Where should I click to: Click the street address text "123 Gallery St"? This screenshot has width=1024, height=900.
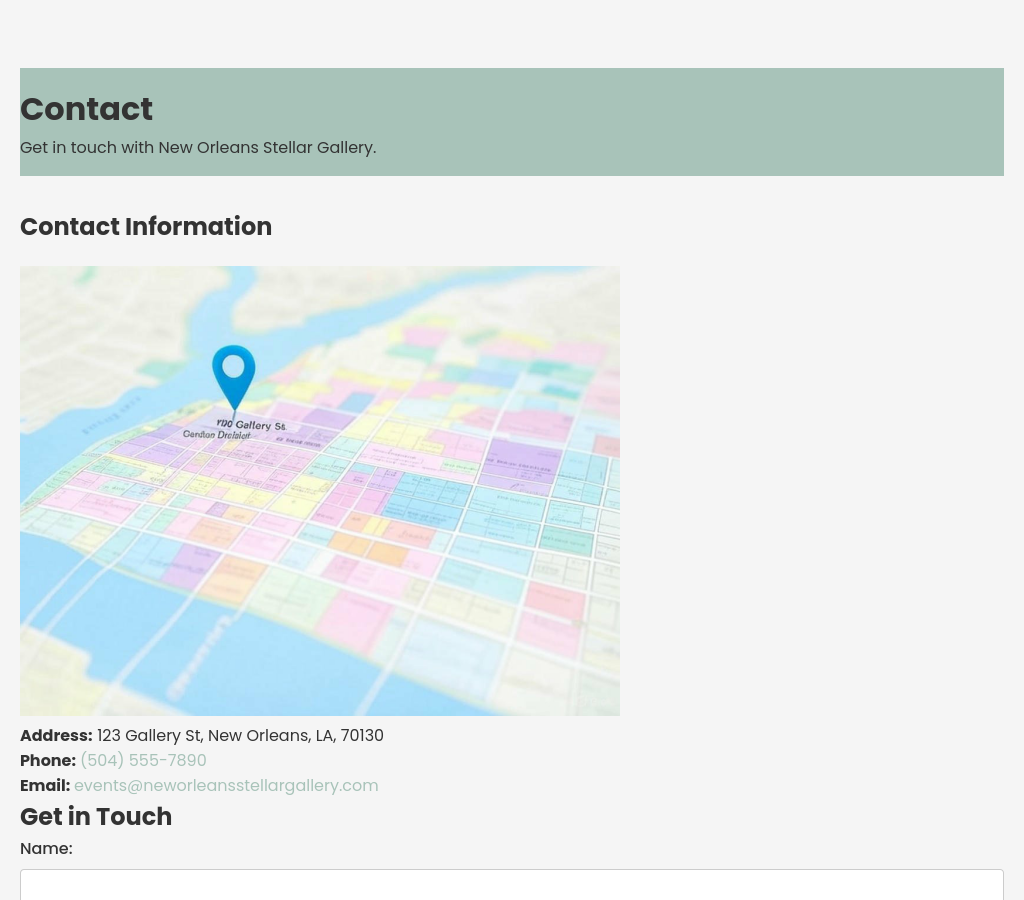[150, 736]
